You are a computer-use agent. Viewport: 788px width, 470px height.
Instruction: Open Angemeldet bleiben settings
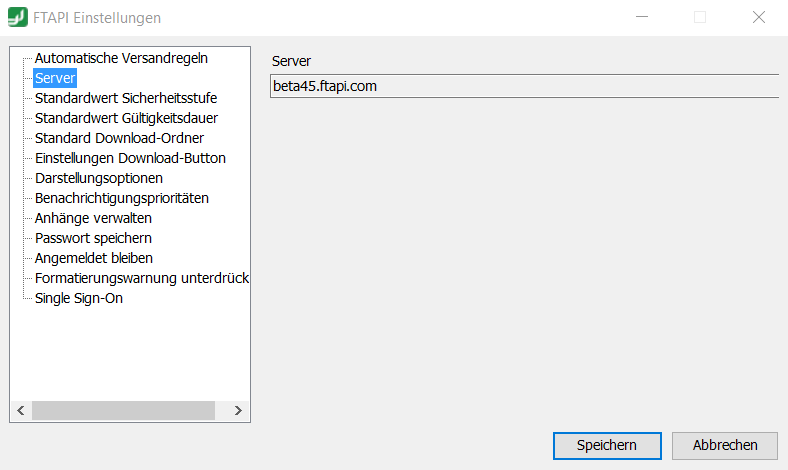click(93, 258)
